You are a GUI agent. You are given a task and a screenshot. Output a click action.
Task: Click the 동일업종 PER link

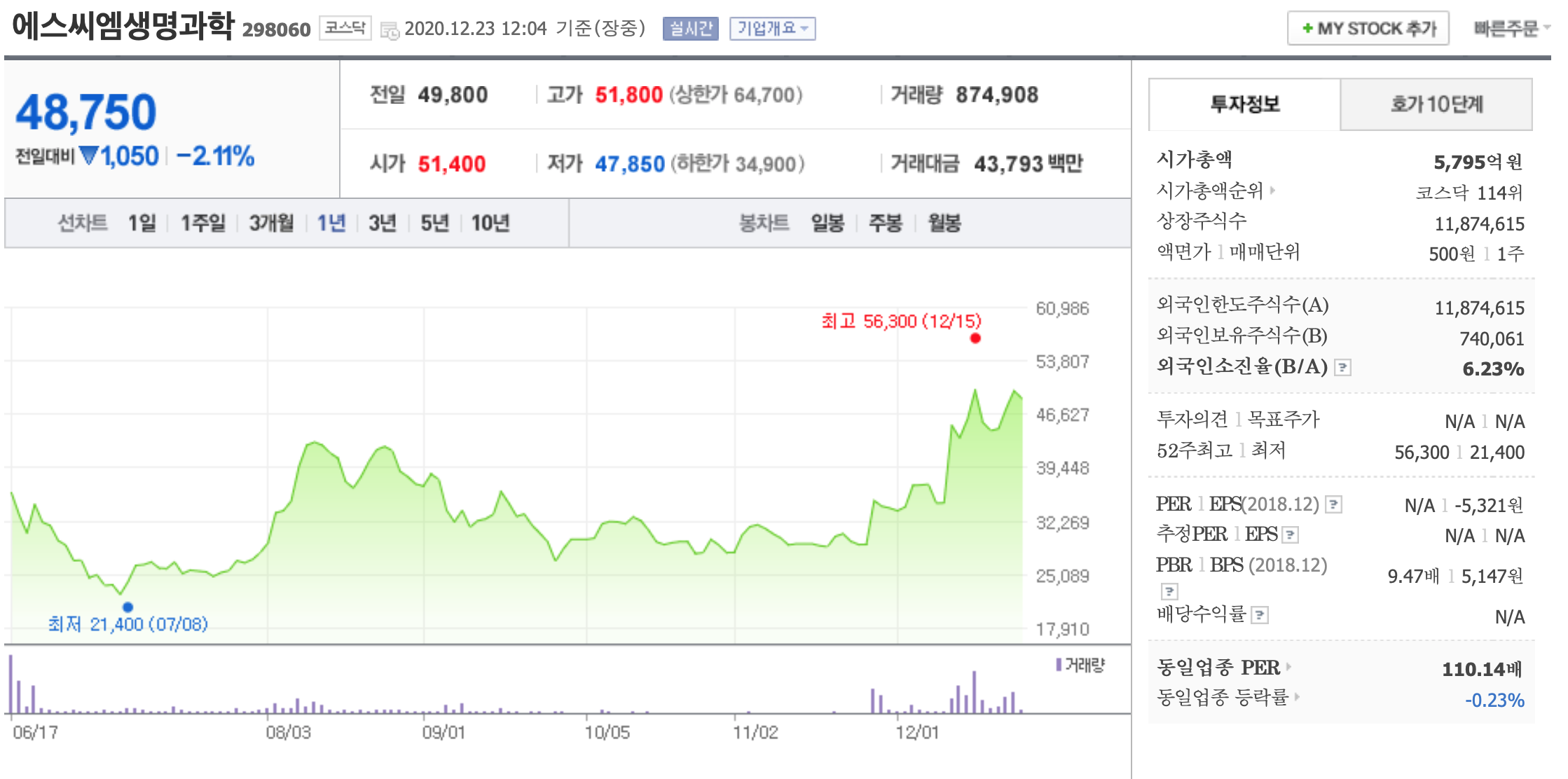click(x=1218, y=667)
